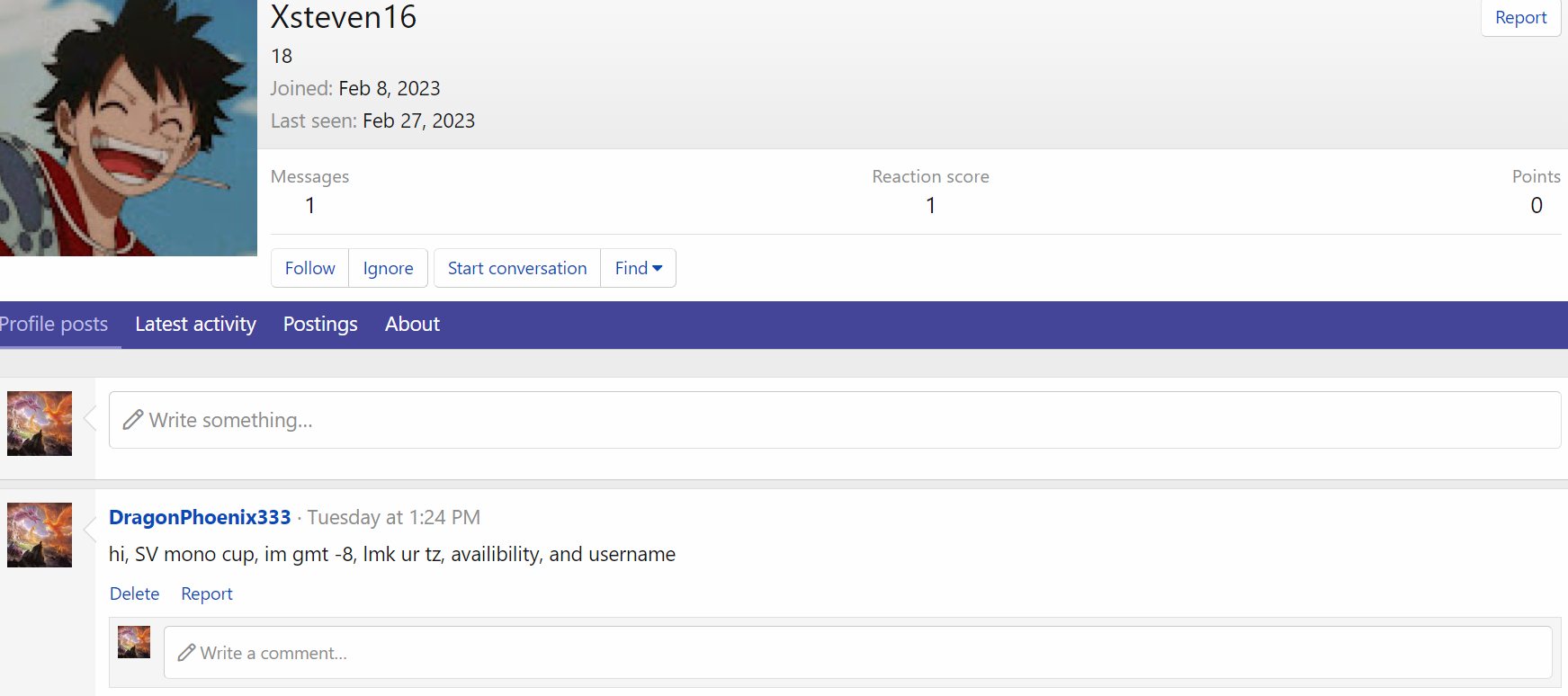Click the Report button for this profile
The height and width of the screenshot is (696, 1568).
(x=1520, y=18)
